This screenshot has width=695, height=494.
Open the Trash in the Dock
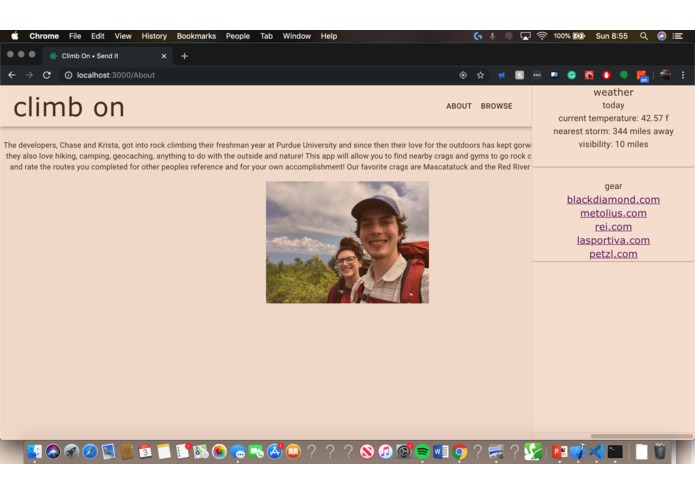click(x=660, y=452)
